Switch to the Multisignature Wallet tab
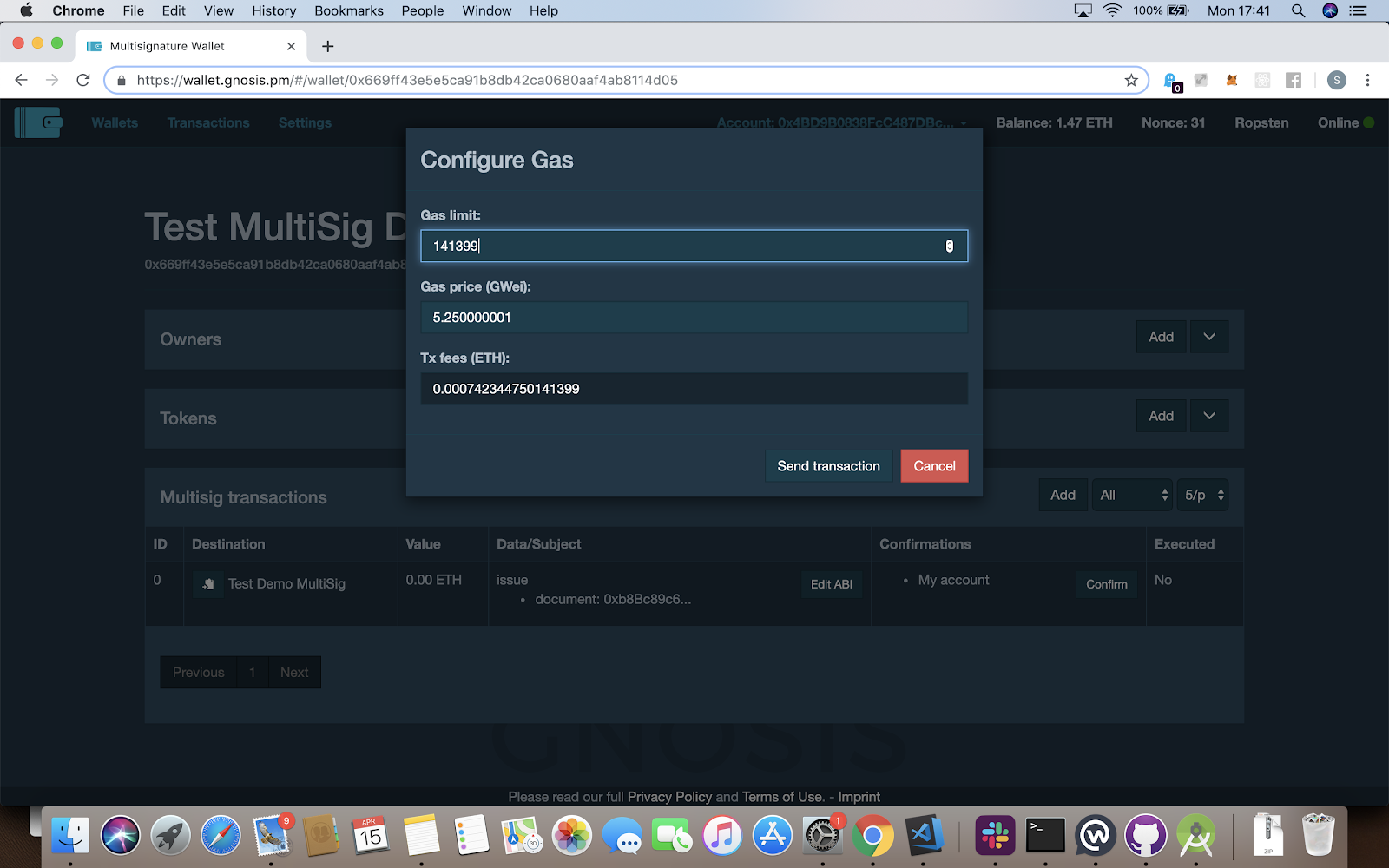 pyautogui.click(x=168, y=46)
